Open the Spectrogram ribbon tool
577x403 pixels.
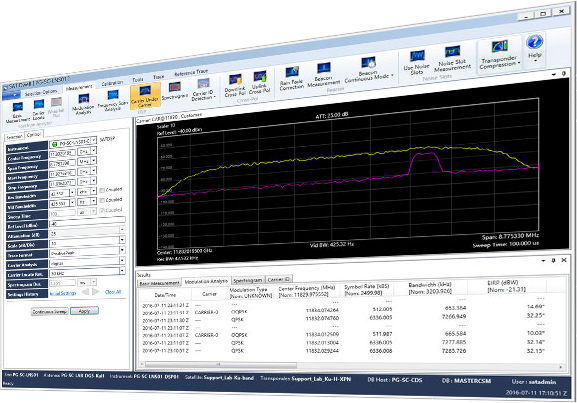[175, 91]
